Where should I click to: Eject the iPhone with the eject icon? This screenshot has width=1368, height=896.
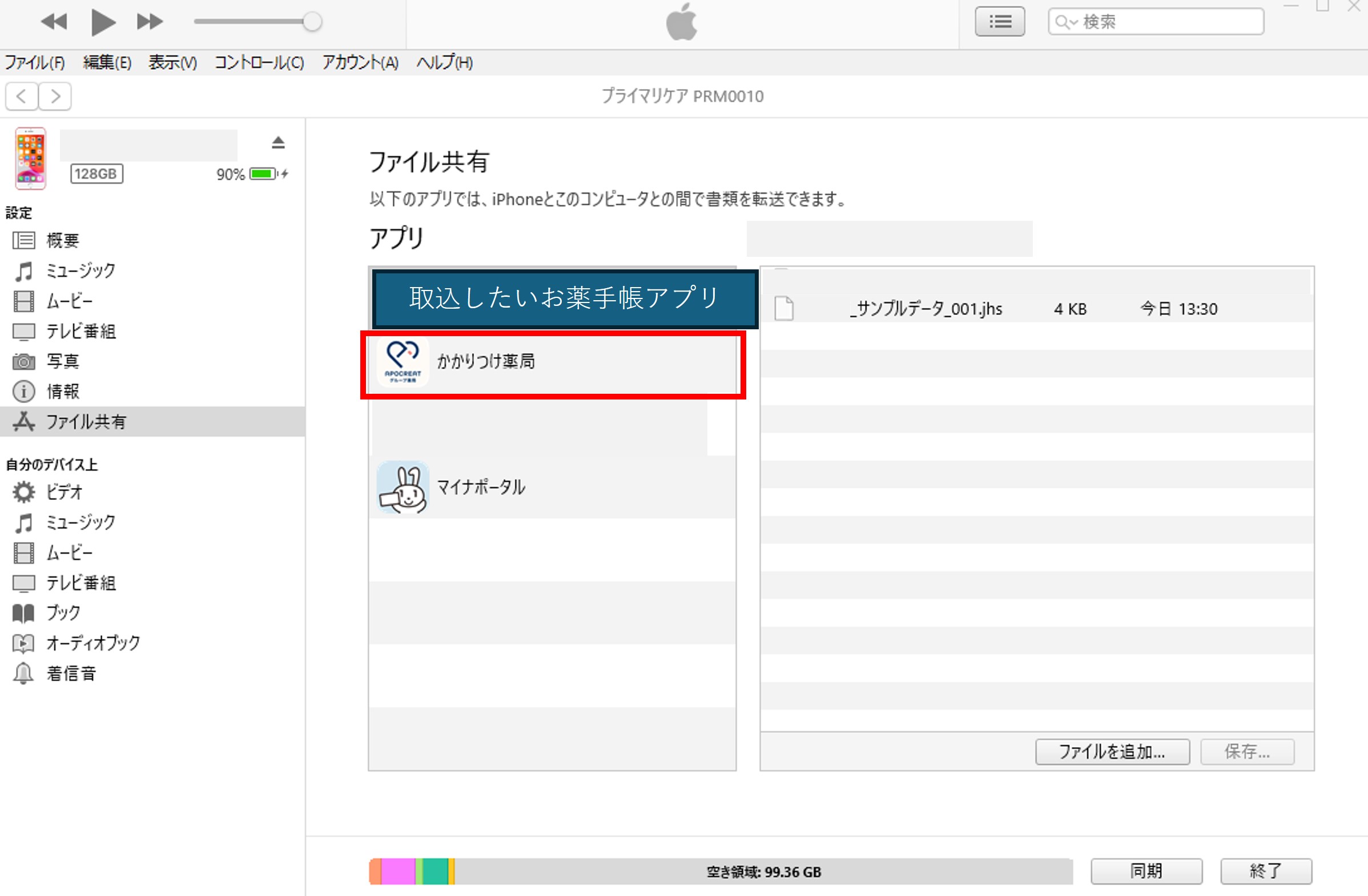tap(278, 143)
